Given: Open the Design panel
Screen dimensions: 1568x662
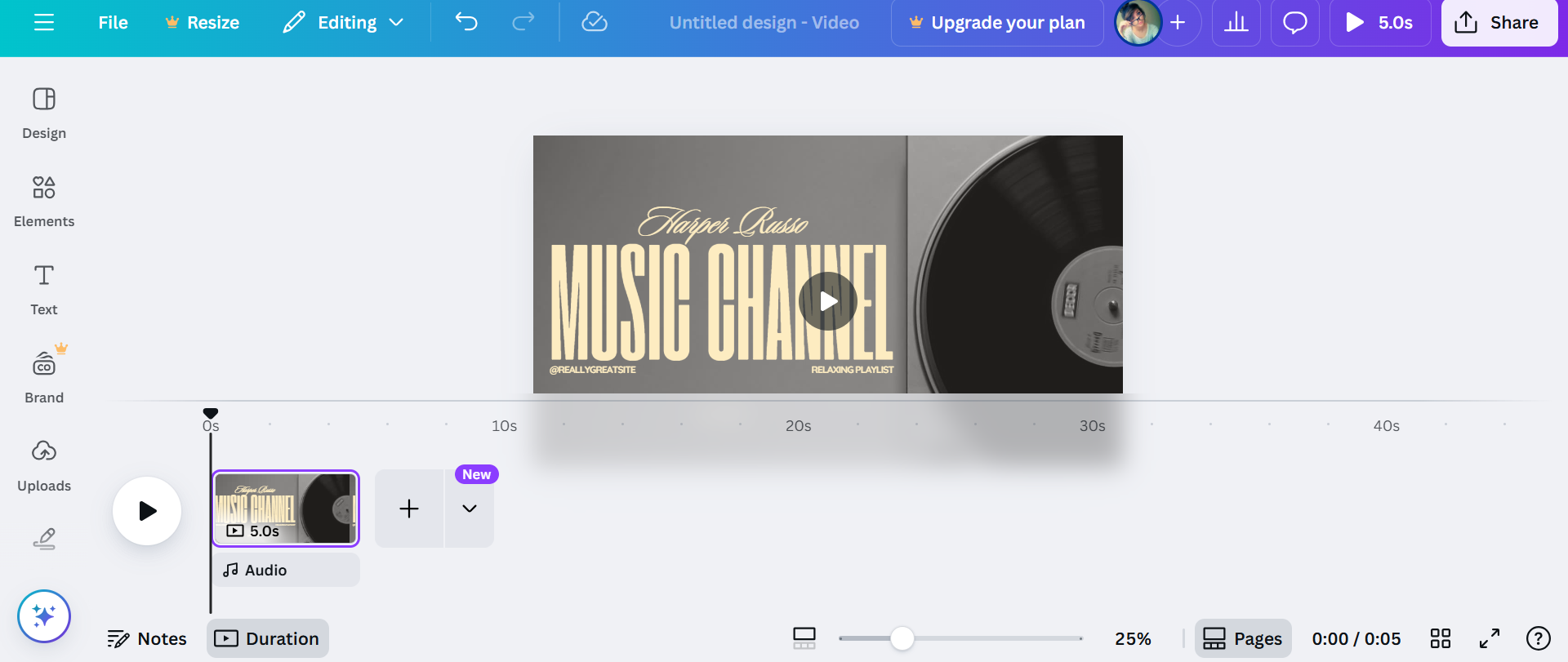Looking at the screenshot, I should click(x=44, y=113).
